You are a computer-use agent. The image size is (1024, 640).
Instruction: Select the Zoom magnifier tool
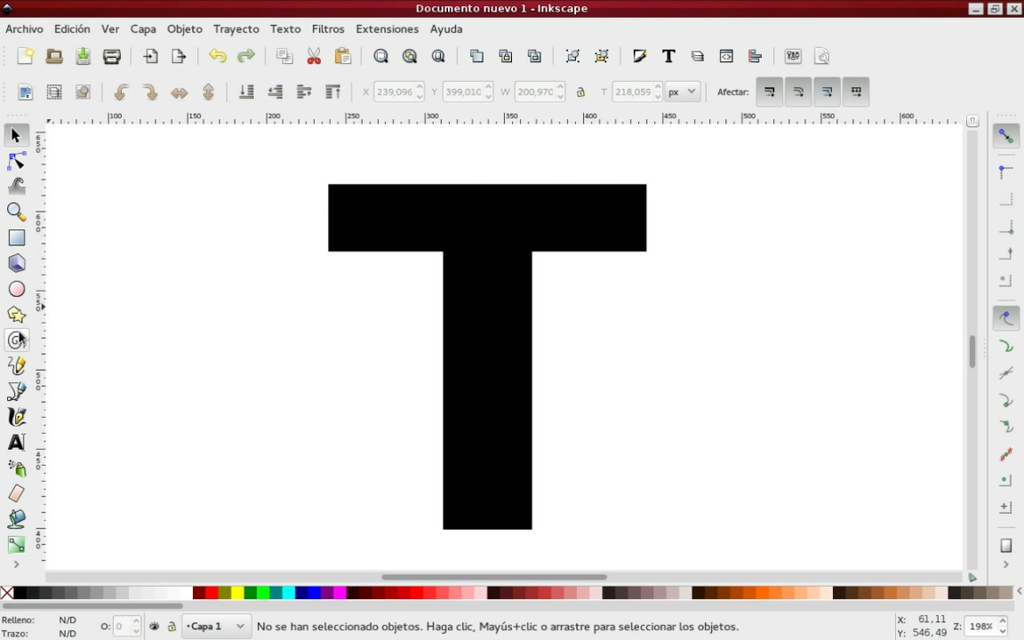(16, 212)
